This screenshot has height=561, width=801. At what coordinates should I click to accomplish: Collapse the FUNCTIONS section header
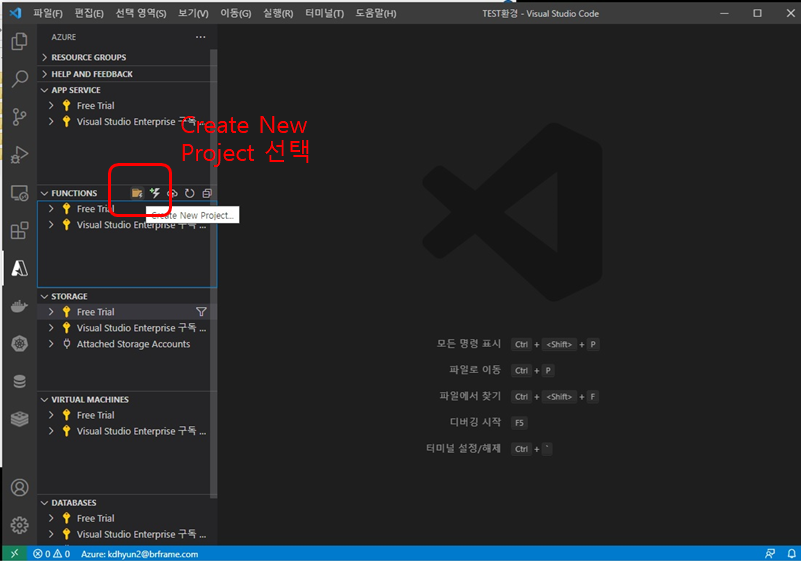point(74,193)
